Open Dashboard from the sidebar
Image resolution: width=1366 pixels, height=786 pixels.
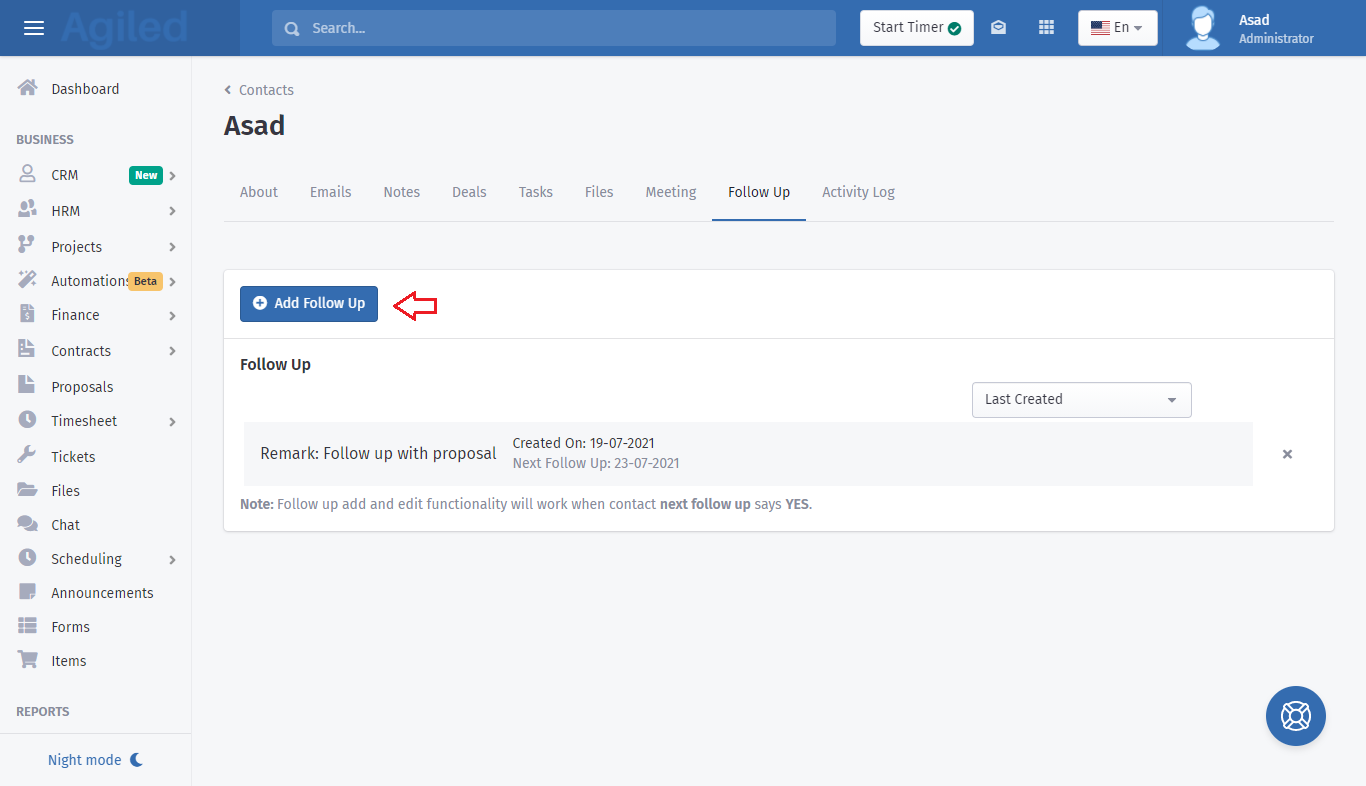[x=85, y=89]
